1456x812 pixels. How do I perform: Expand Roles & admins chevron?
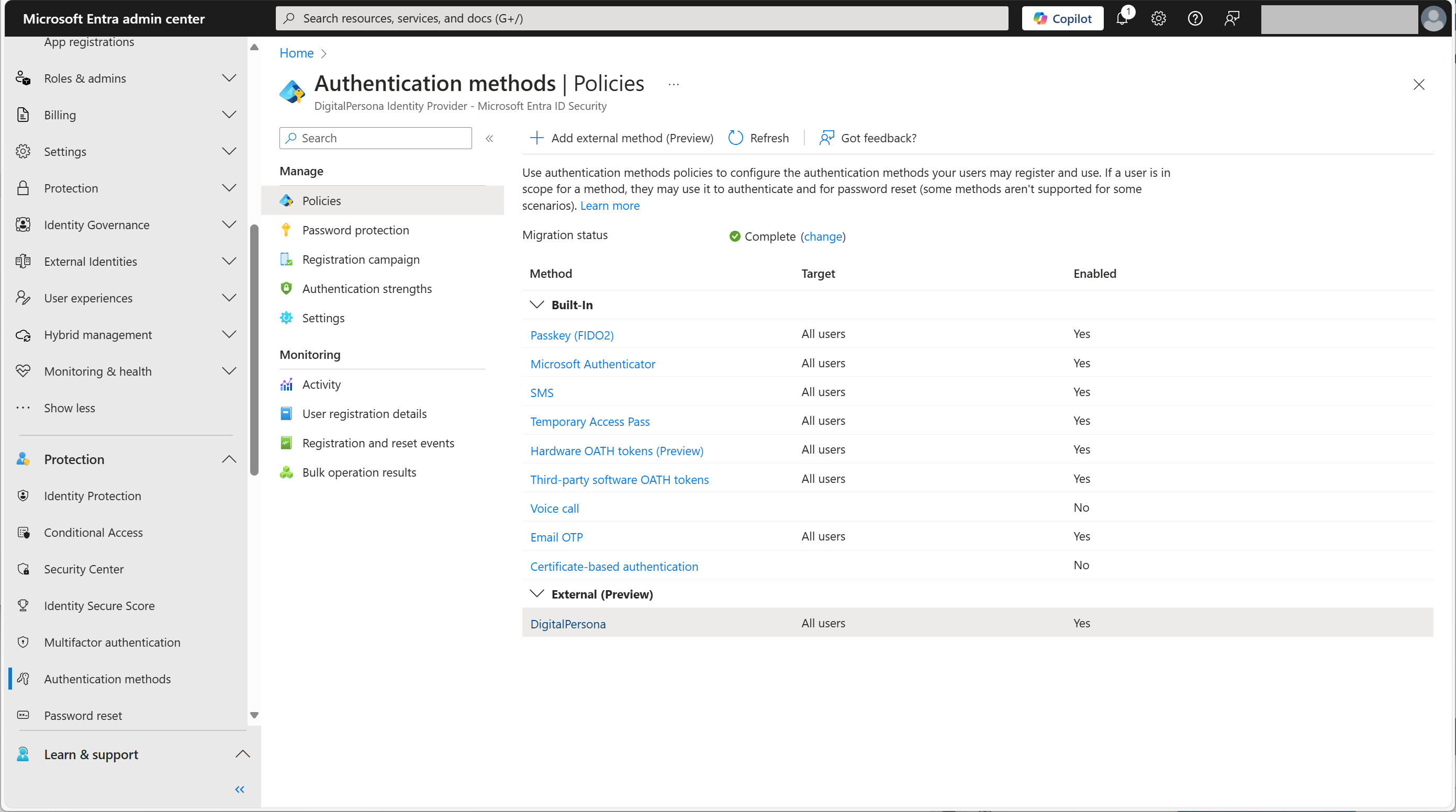(x=229, y=78)
